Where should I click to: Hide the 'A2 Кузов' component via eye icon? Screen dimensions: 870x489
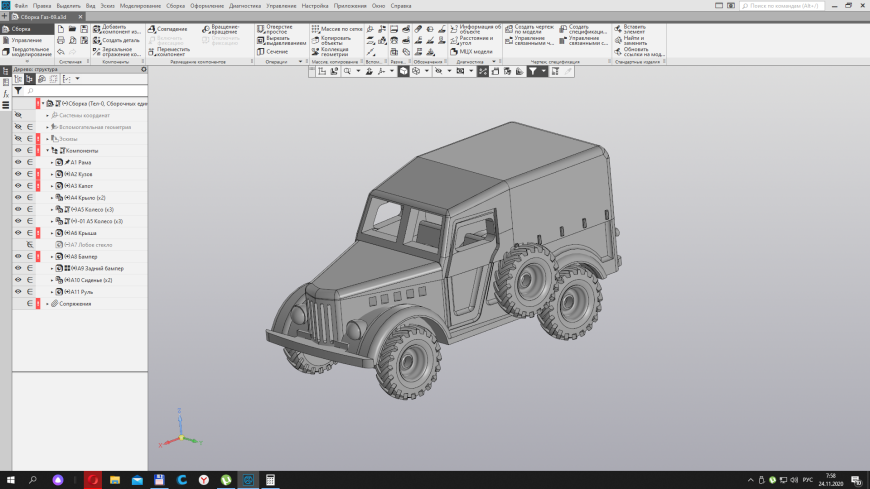pos(18,174)
